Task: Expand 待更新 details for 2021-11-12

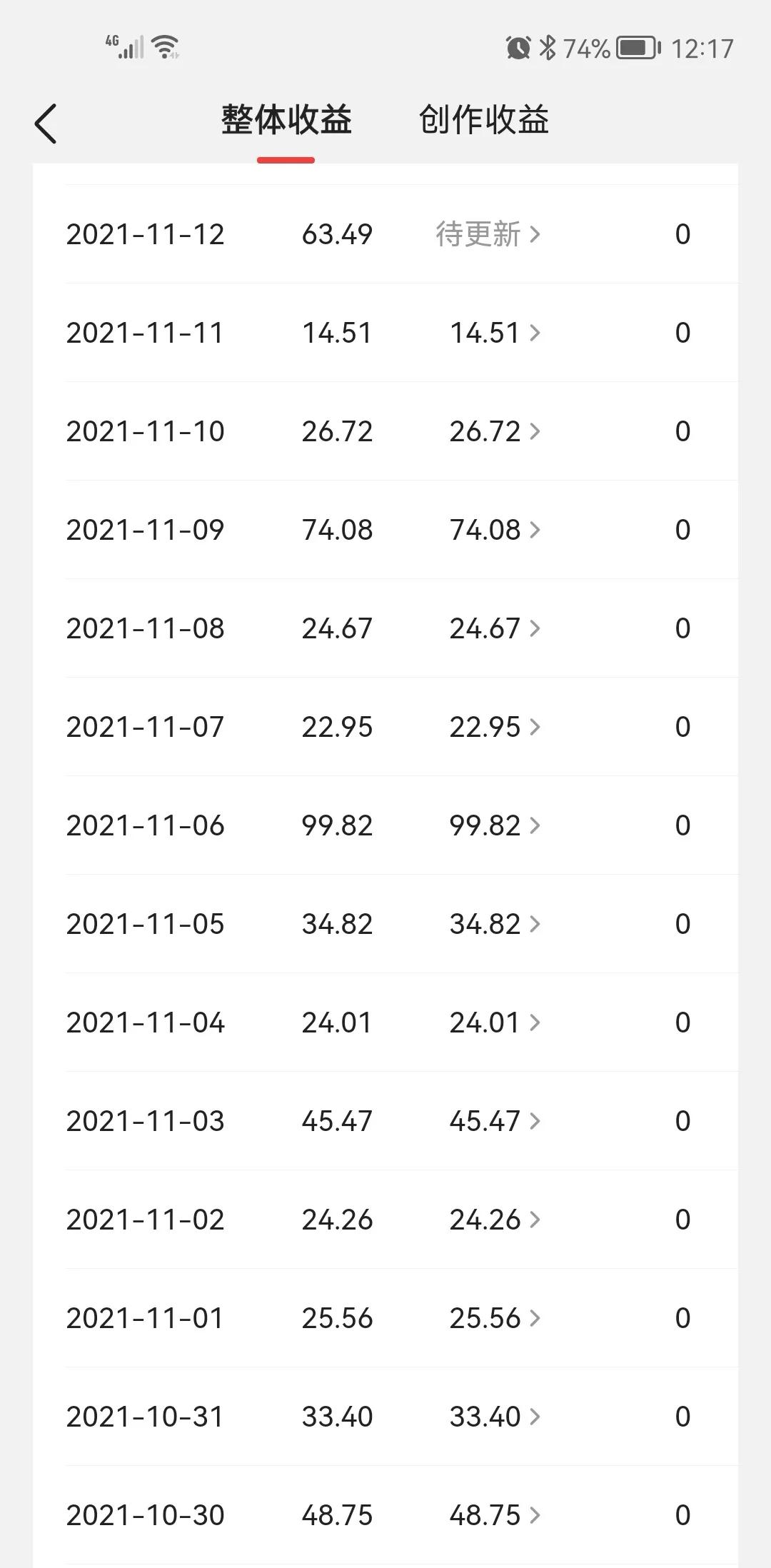Action: click(488, 234)
